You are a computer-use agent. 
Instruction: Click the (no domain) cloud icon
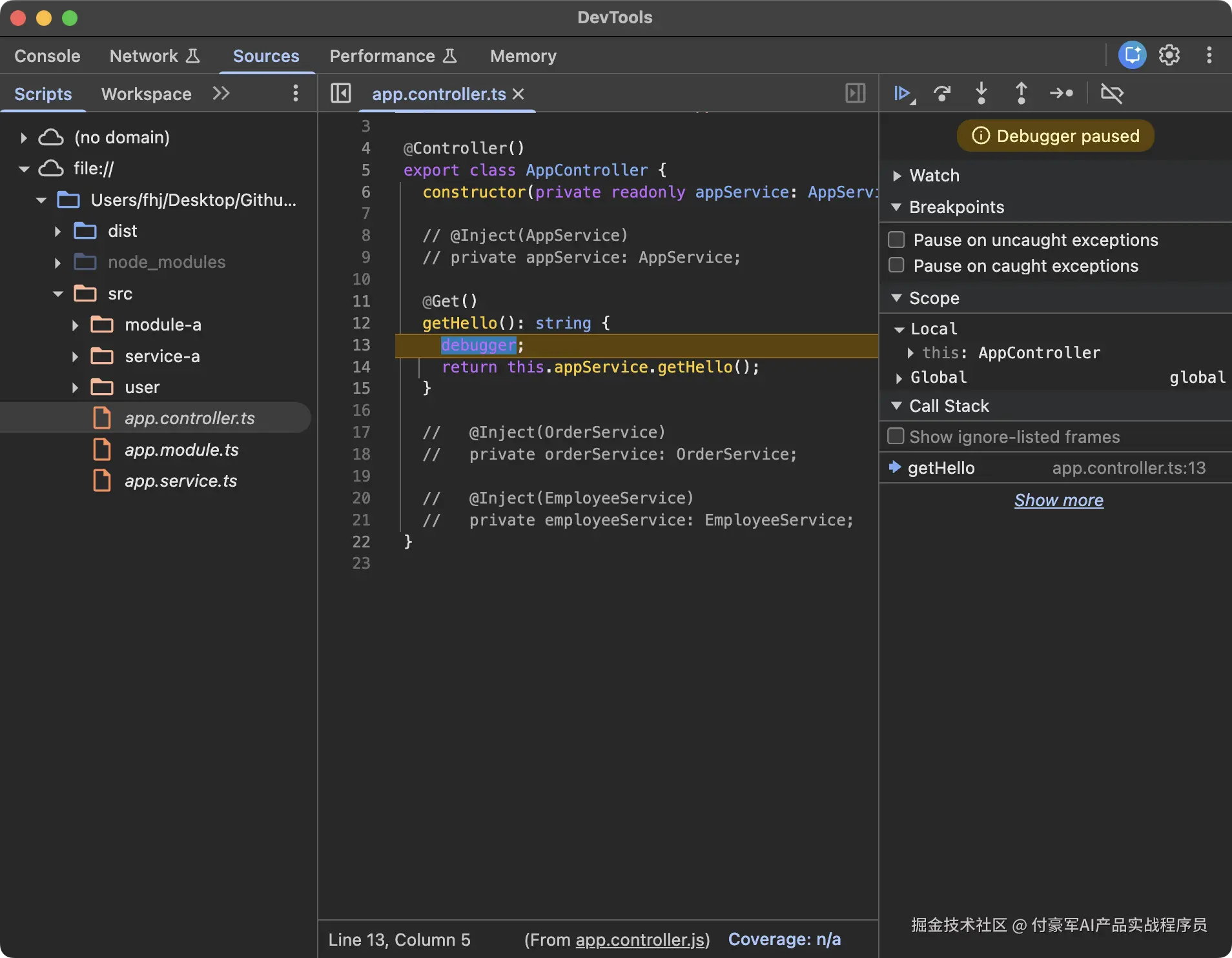click(x=51, y=138)
